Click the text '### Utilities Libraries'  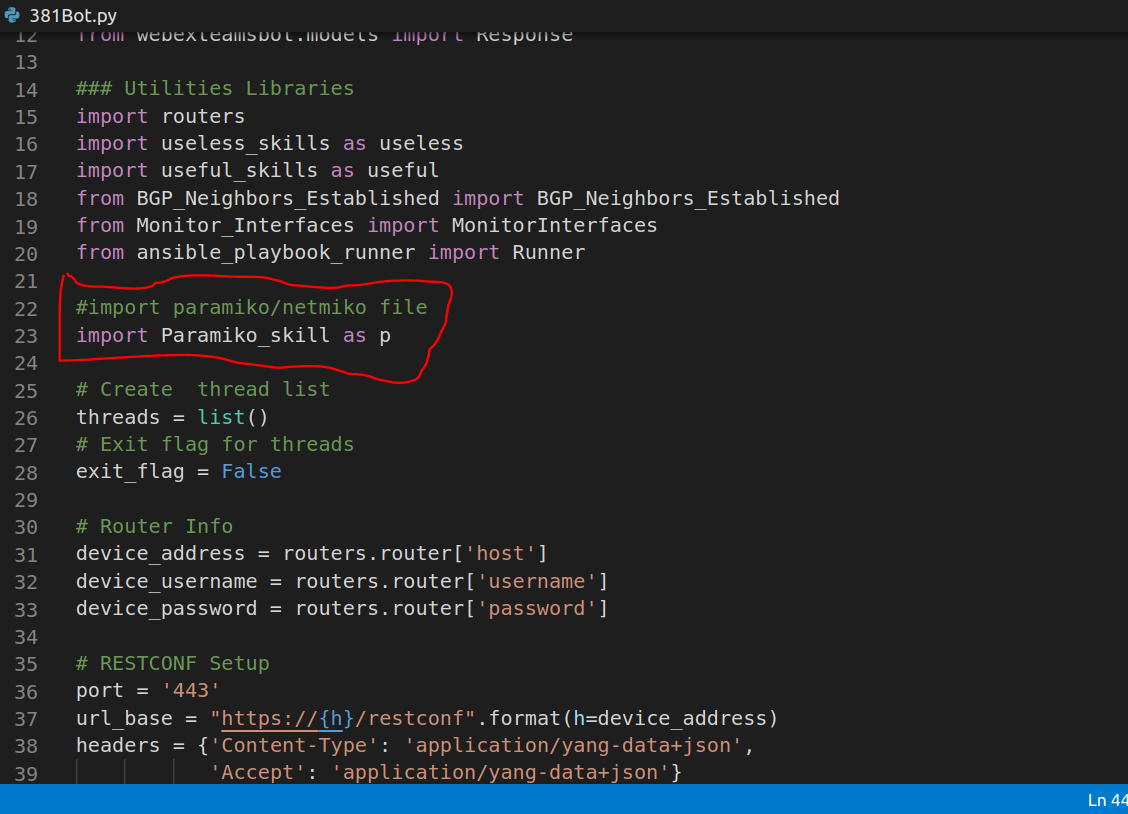click(215, 88)
